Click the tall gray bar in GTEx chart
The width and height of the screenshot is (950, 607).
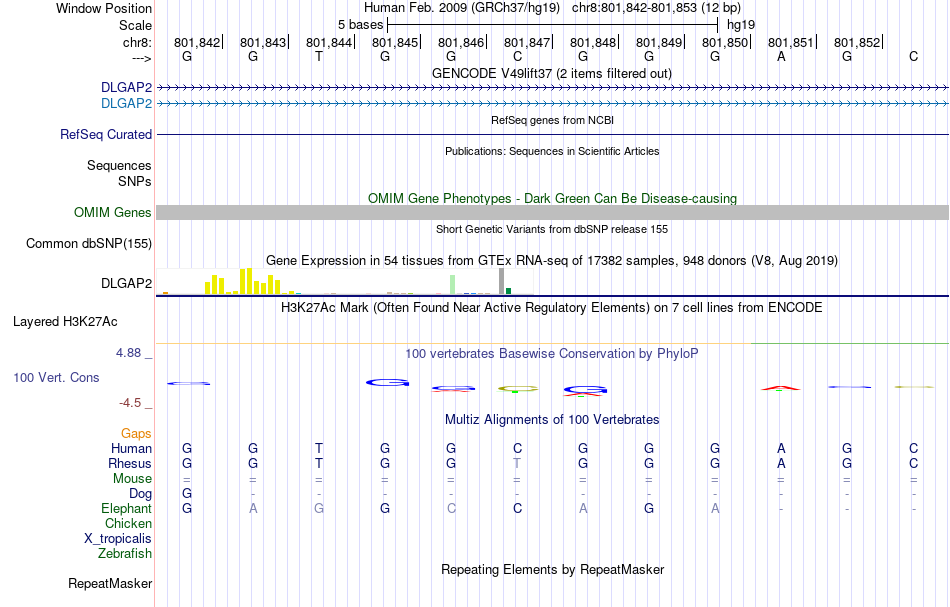point(501,281)
